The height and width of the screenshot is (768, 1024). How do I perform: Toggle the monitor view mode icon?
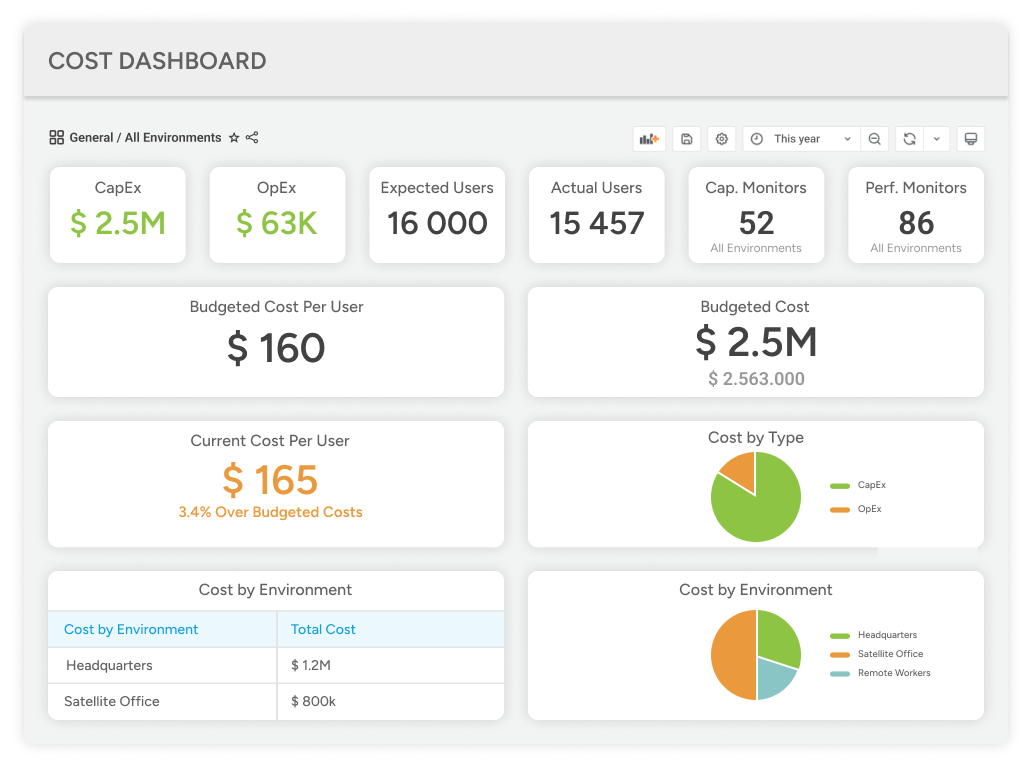coord(970,138)
